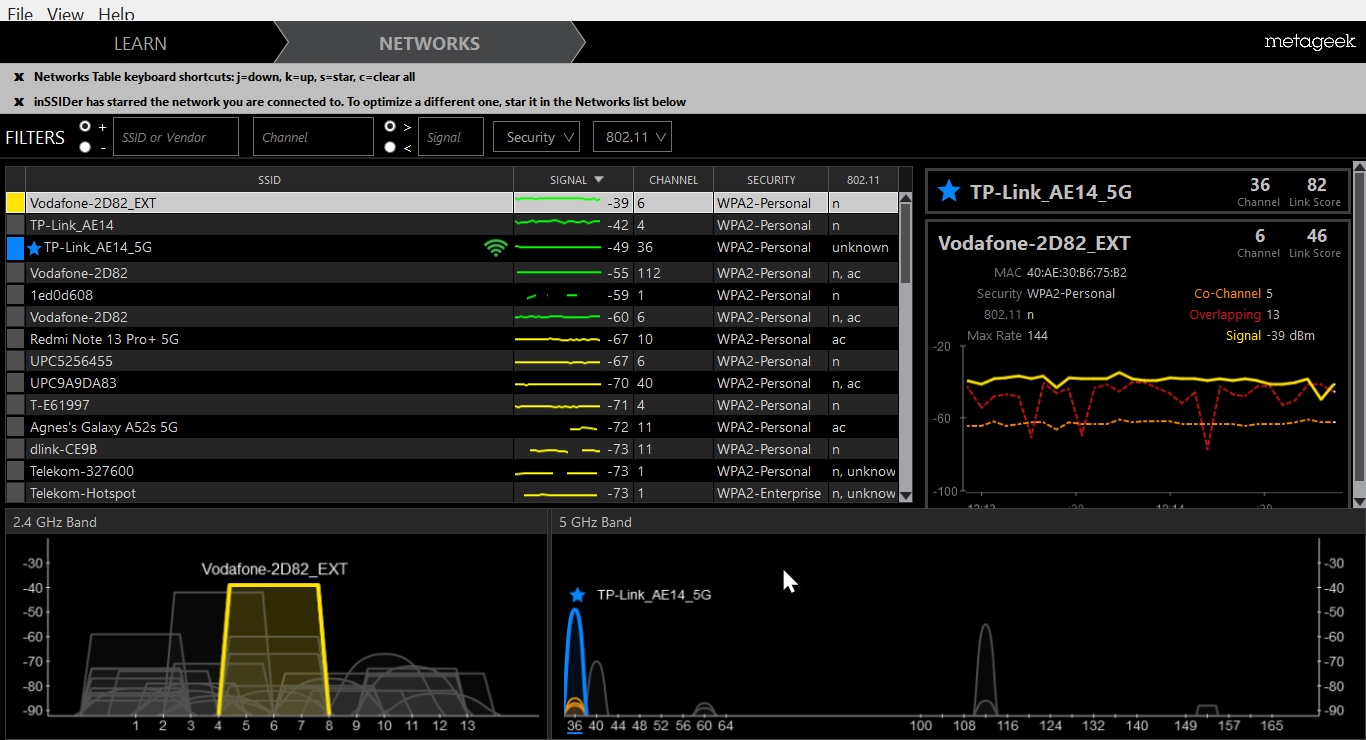
Task: Select the TP-Link_AE14 network row
Action: 452,225
